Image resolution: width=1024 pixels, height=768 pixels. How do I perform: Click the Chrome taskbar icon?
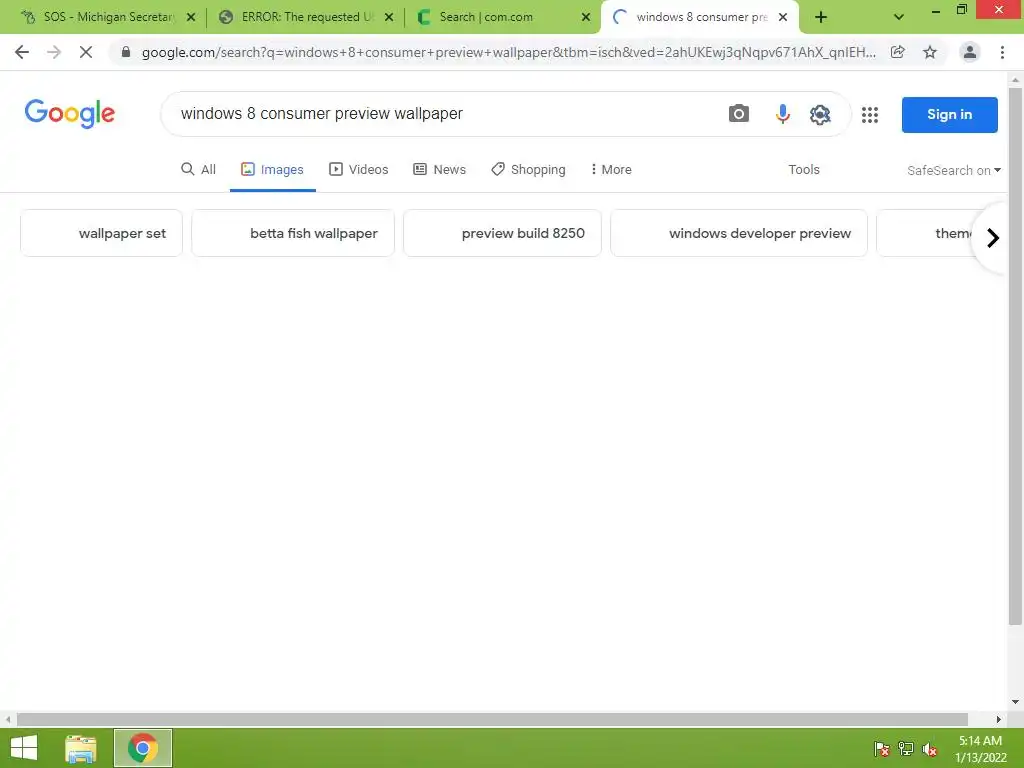tap(143, 748)
